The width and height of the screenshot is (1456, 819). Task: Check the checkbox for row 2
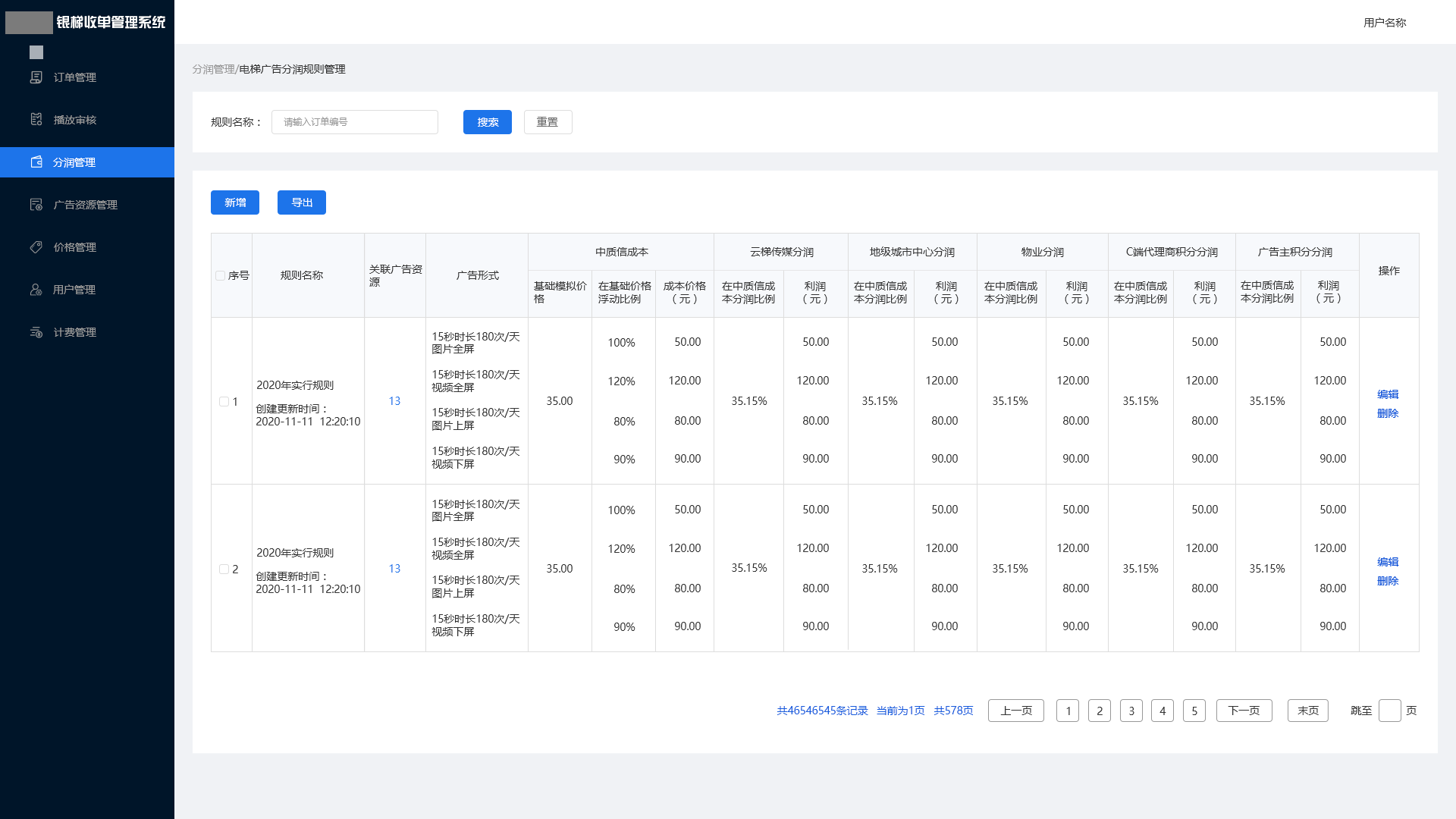click(x=224, y=570)
